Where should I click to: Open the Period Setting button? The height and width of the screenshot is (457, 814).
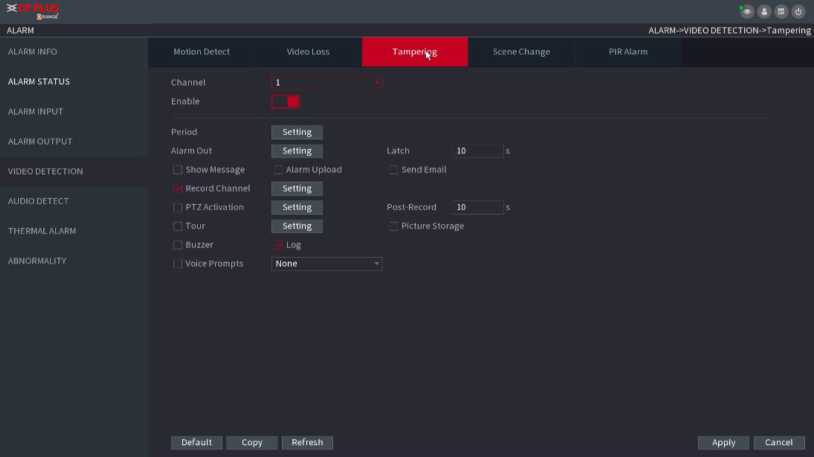pyautogui.click(x=296, y=132)
